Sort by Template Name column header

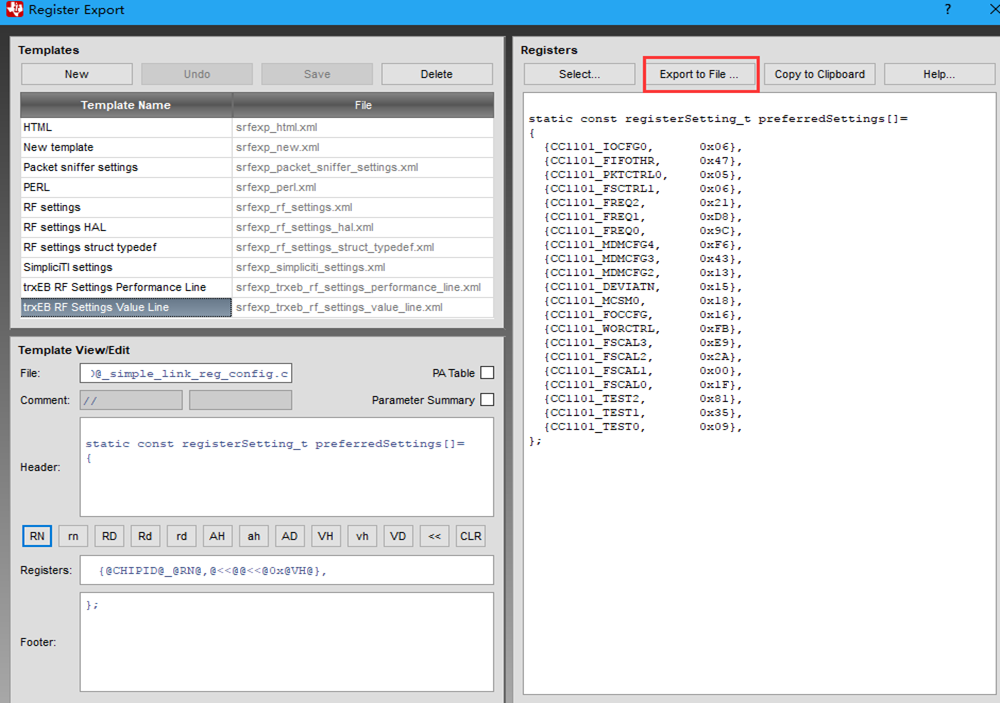[126, 105]
